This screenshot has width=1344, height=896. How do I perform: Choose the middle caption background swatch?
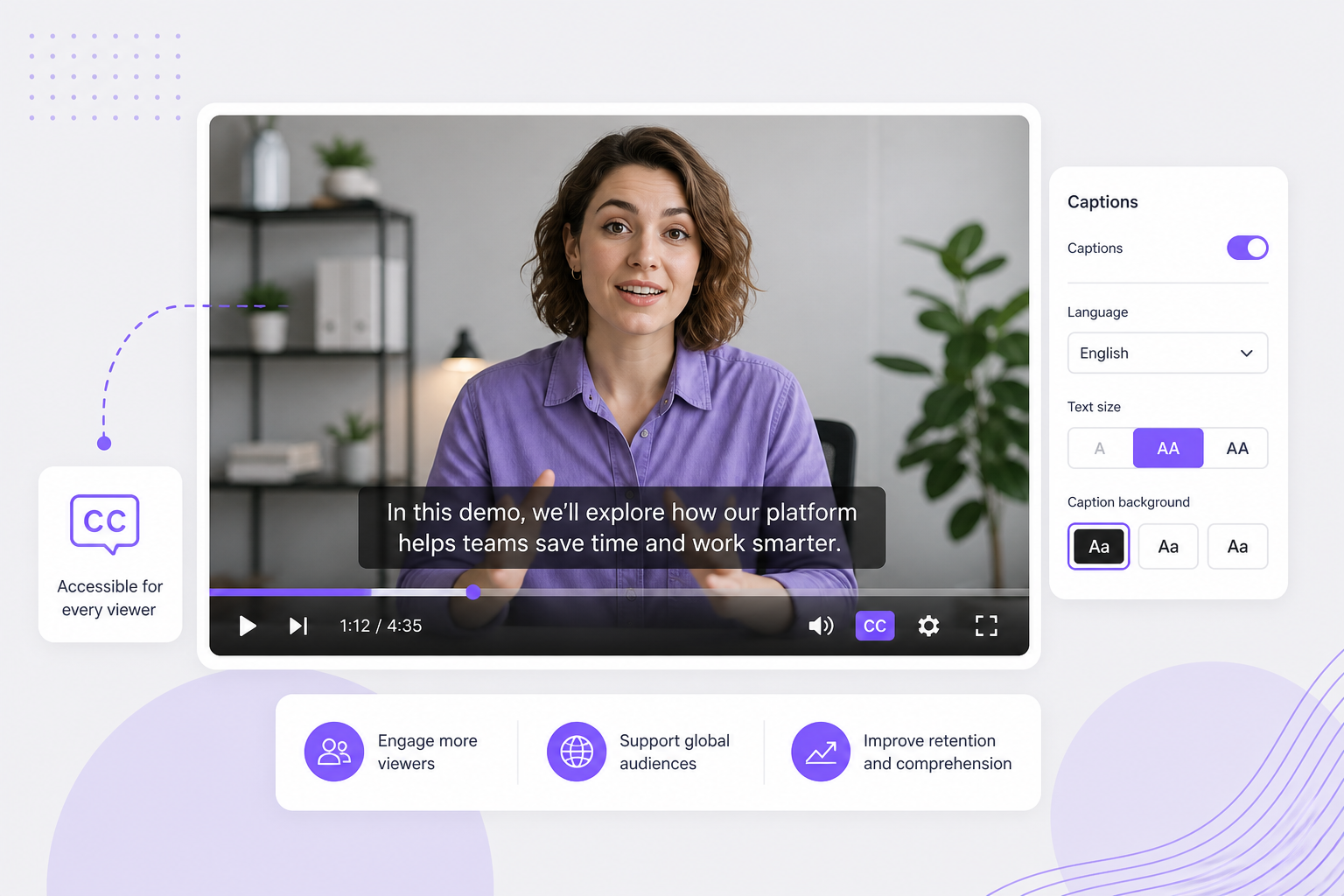coord(1168,547)
